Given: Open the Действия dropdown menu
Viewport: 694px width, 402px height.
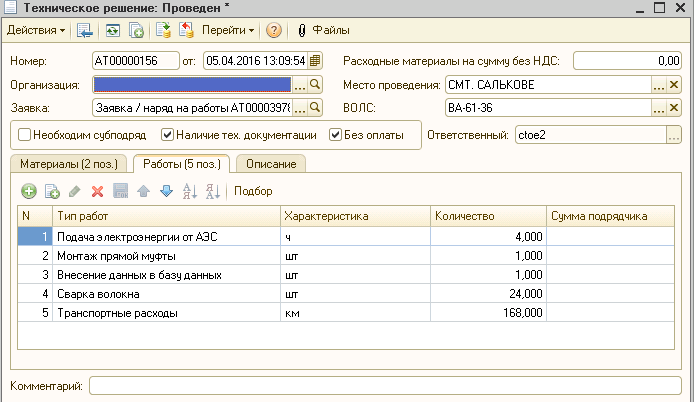Looking at the screenshot, I should click(36, 30).
